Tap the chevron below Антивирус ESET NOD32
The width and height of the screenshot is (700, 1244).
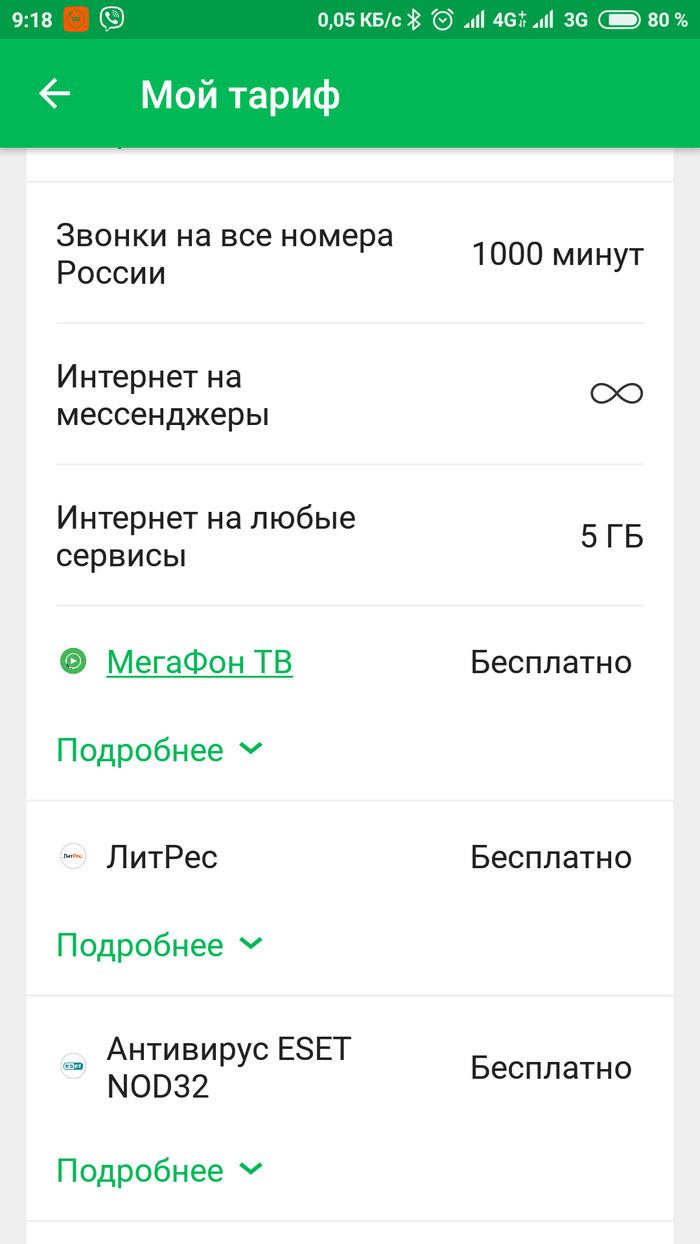click(x=252, y=1169)
